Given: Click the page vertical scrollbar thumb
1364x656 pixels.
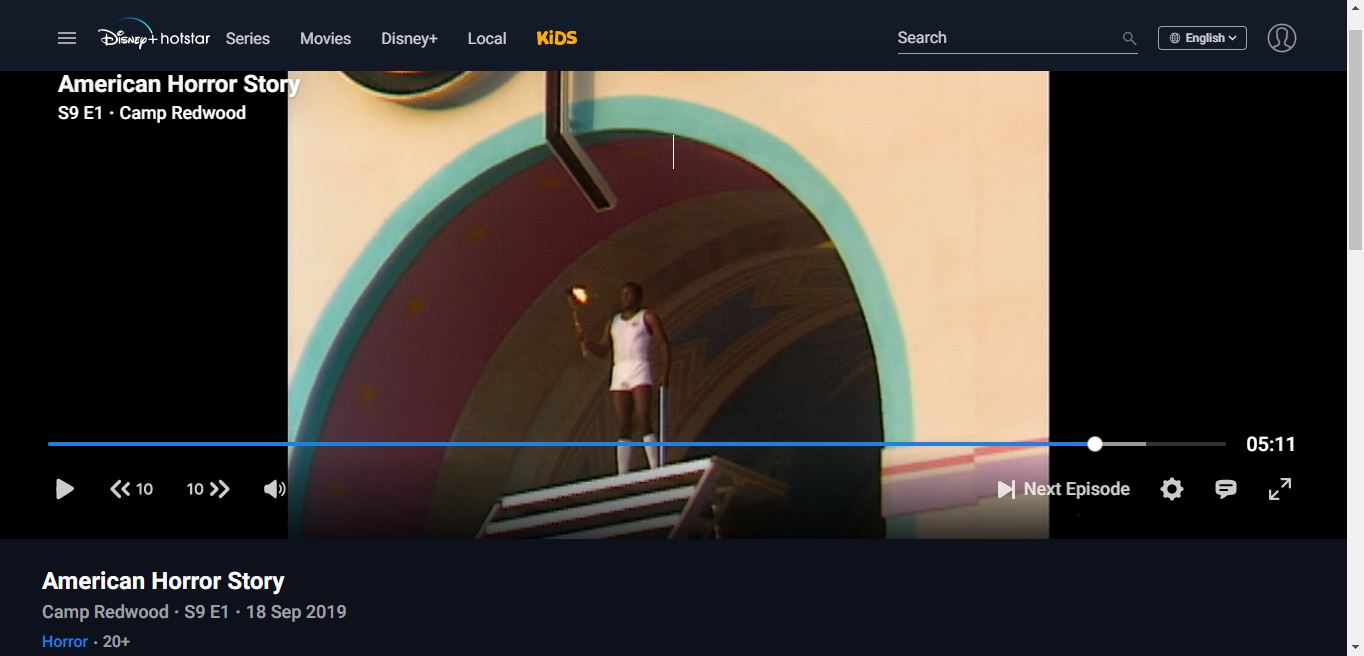Looking at the screenshot, I should tap(1355, 140).
